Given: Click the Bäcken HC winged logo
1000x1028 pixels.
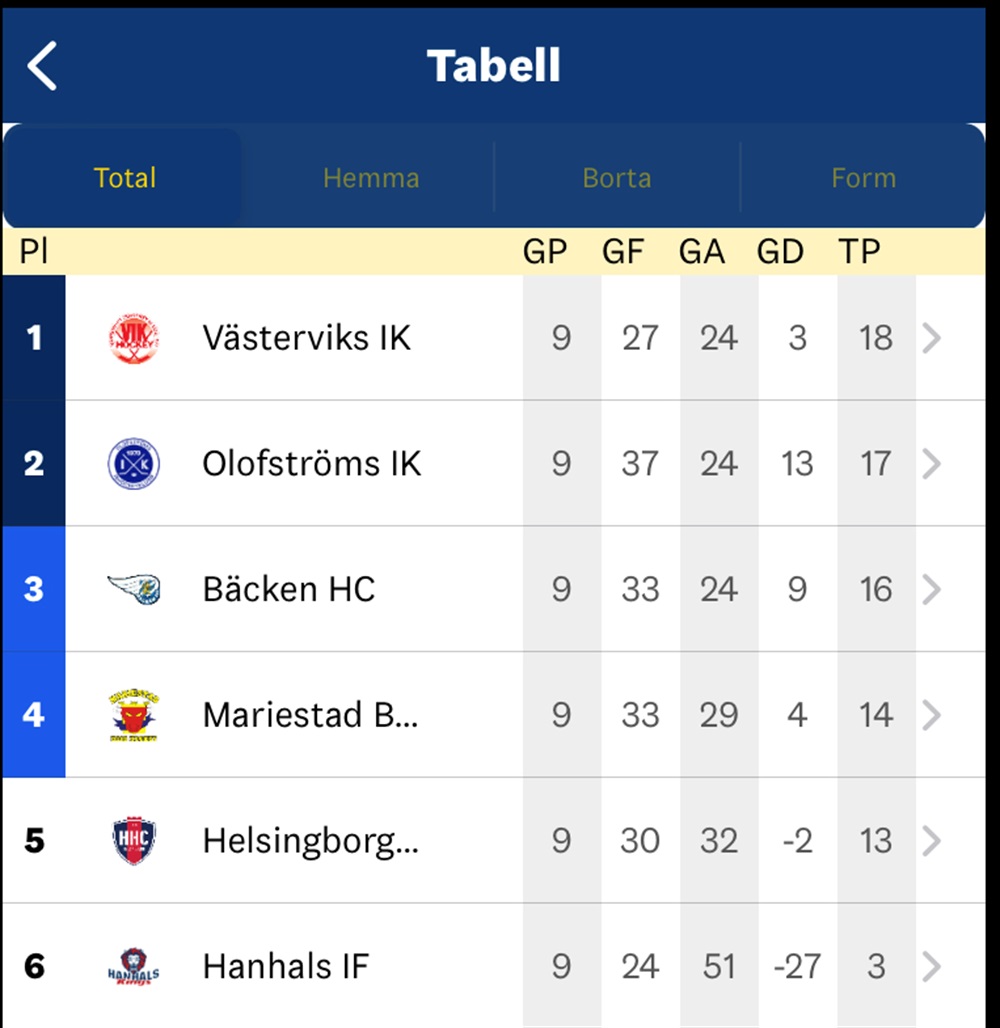Looking at the screenshot, I should tap(134, 589).
